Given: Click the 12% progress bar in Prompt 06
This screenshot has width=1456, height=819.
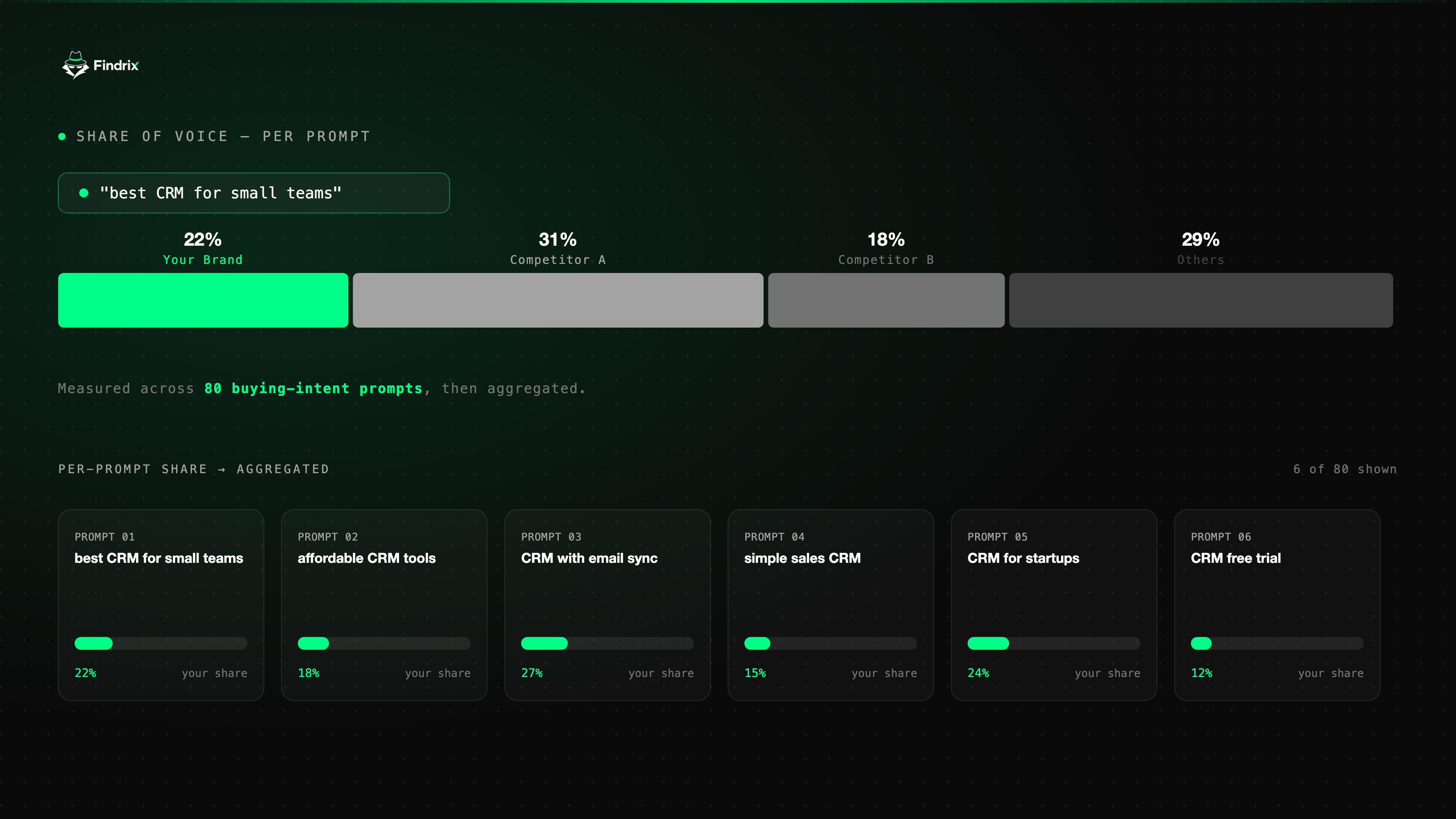Looking at the screenshot, I should click(1277, 643).
